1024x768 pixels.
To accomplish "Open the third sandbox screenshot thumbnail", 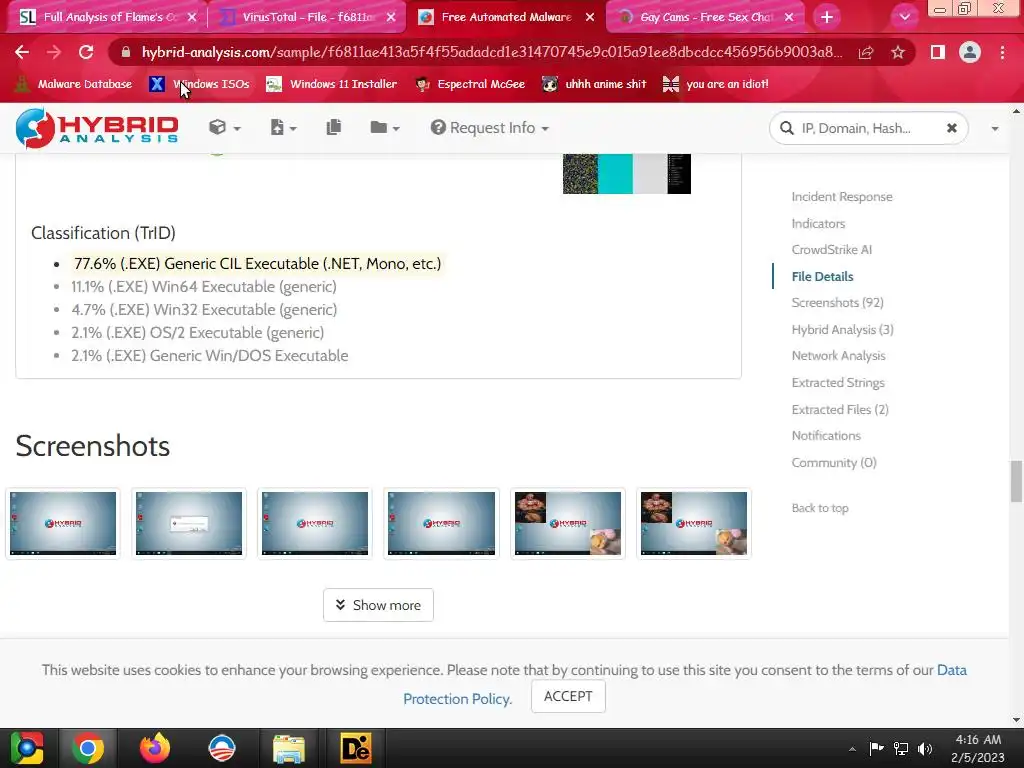I will click(x=315, y=524).
